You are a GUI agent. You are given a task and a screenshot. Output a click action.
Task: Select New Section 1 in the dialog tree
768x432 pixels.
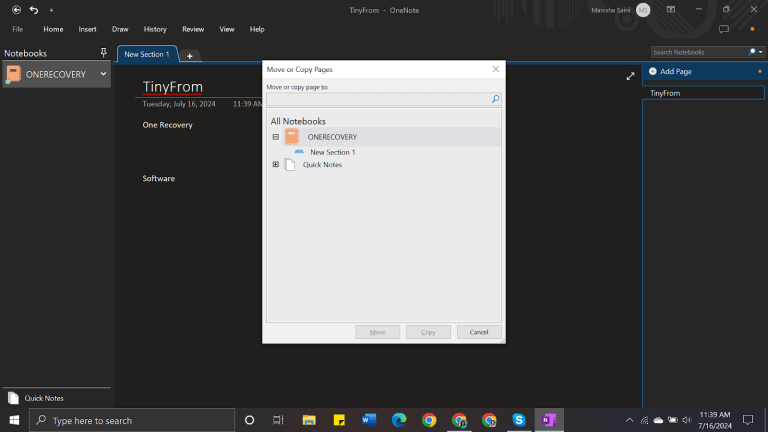[x=332, y=152]
